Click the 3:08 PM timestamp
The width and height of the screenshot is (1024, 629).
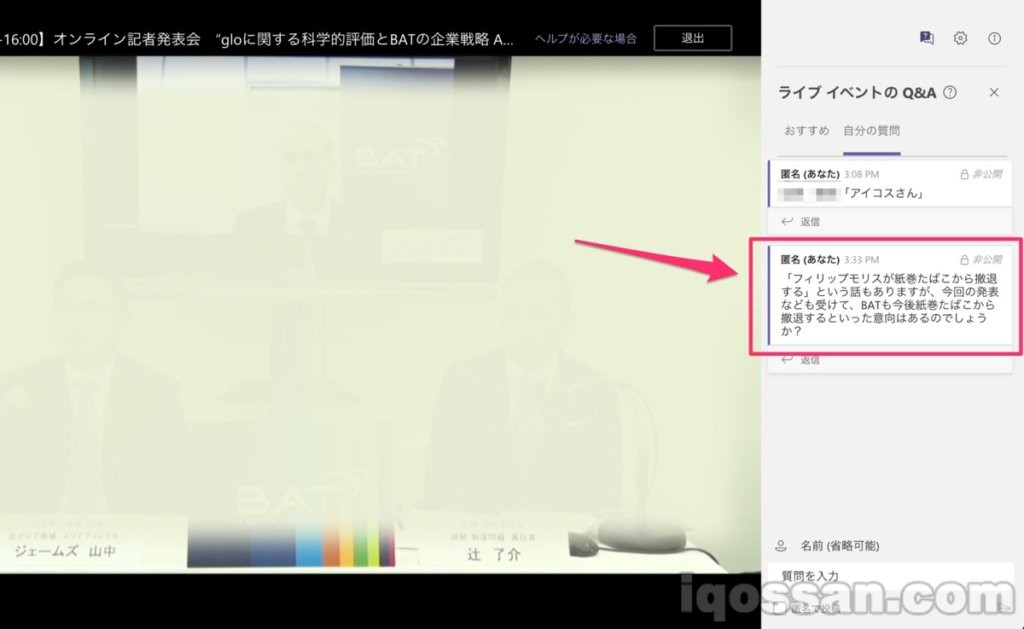861,174
